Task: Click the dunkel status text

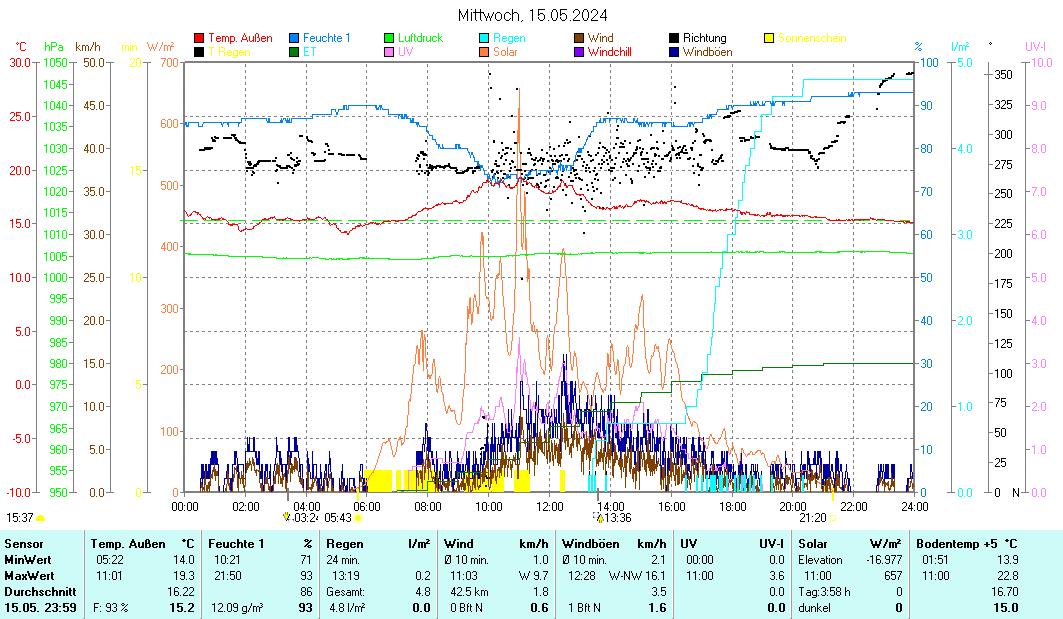Action: 814,608
